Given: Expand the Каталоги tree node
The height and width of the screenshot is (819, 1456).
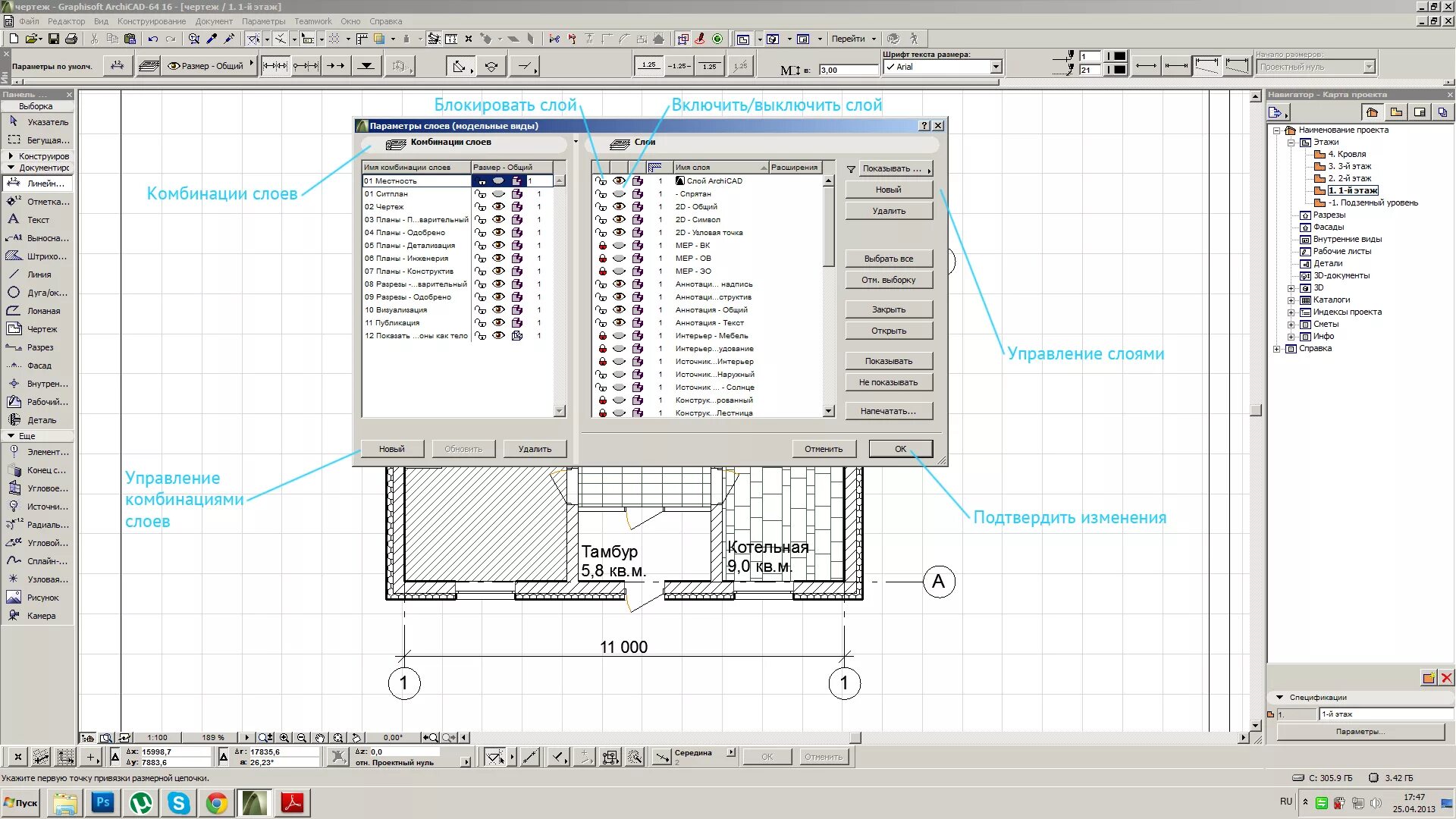Looking at the screenshot, I should (1291, 300).
